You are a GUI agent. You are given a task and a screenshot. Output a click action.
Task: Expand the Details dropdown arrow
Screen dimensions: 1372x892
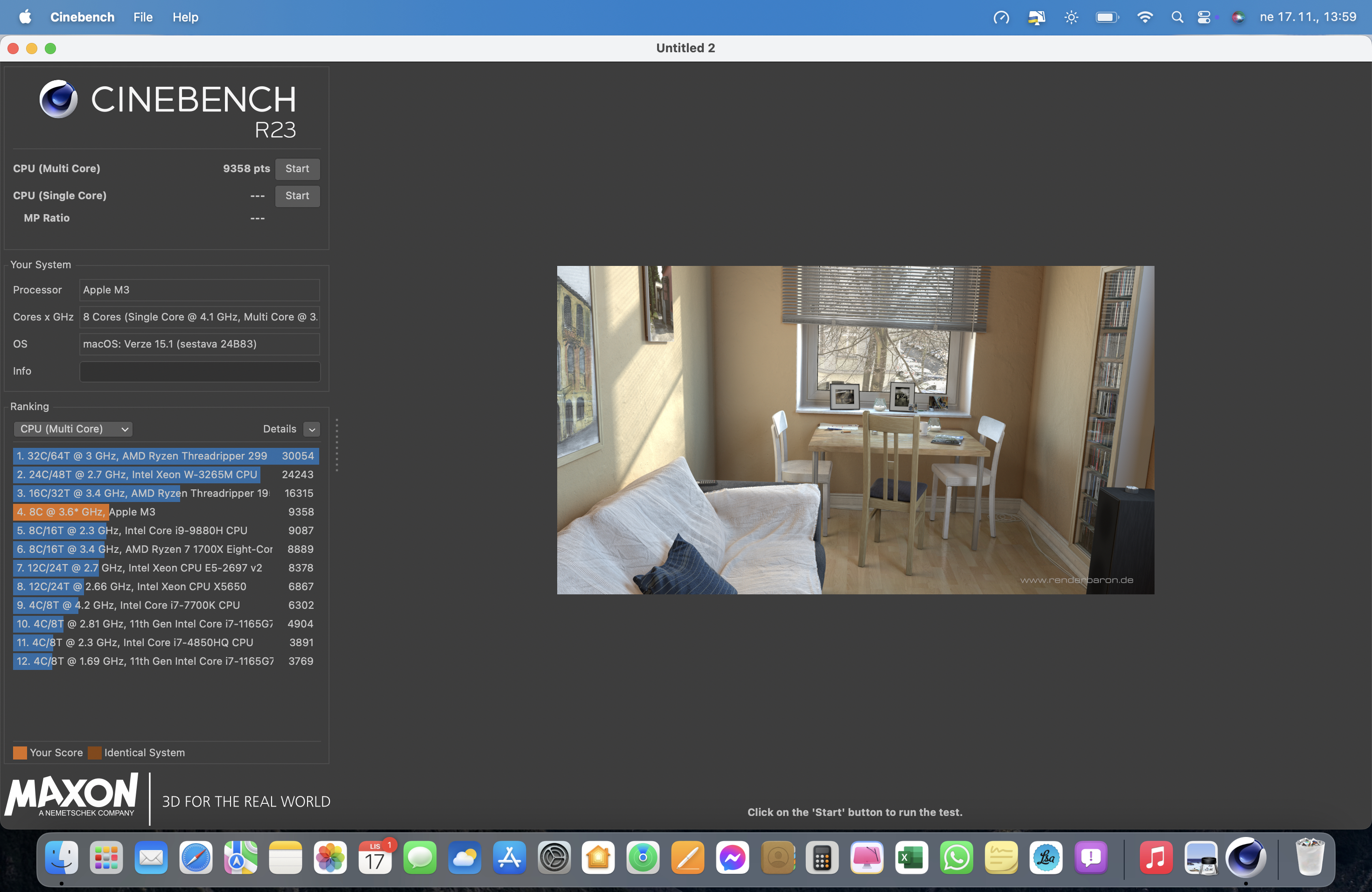(x=312, y=429)
